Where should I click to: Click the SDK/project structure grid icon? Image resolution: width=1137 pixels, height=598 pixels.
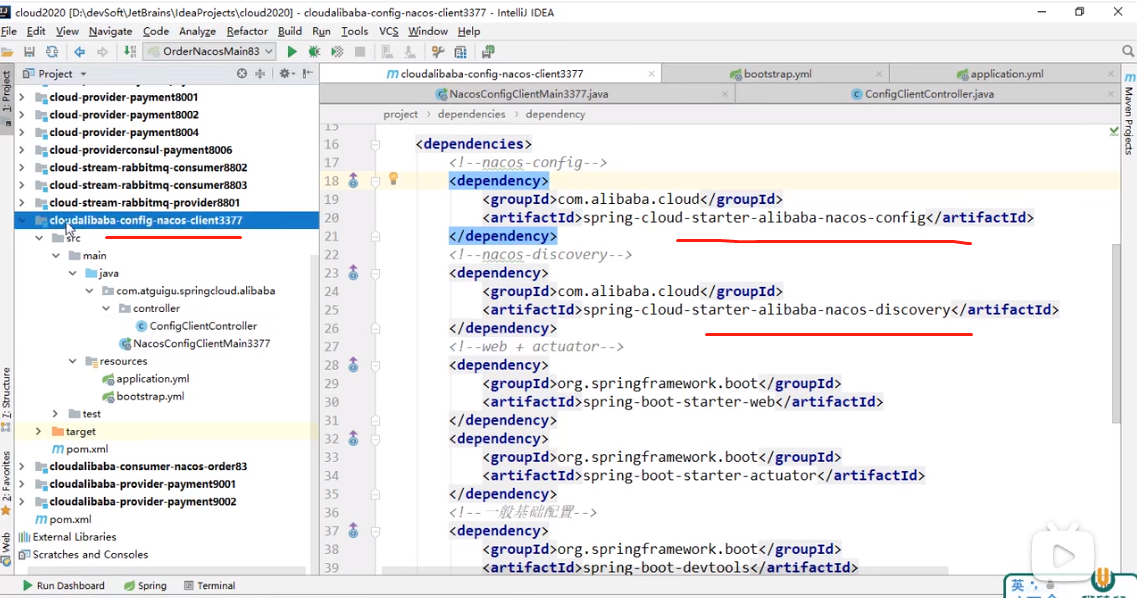[460, 52]
